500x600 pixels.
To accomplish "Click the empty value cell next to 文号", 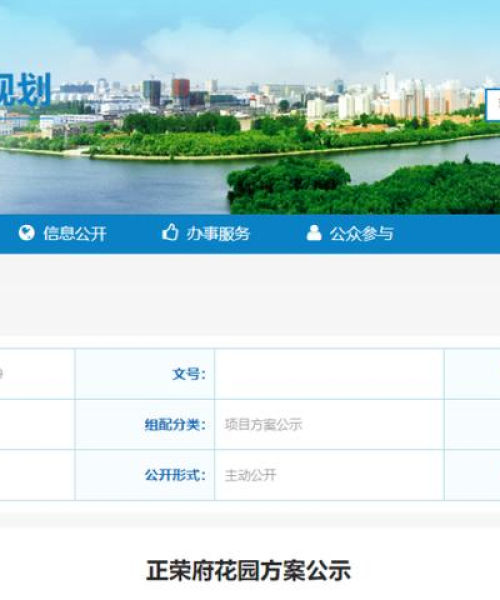I will (x=329, y=374).
